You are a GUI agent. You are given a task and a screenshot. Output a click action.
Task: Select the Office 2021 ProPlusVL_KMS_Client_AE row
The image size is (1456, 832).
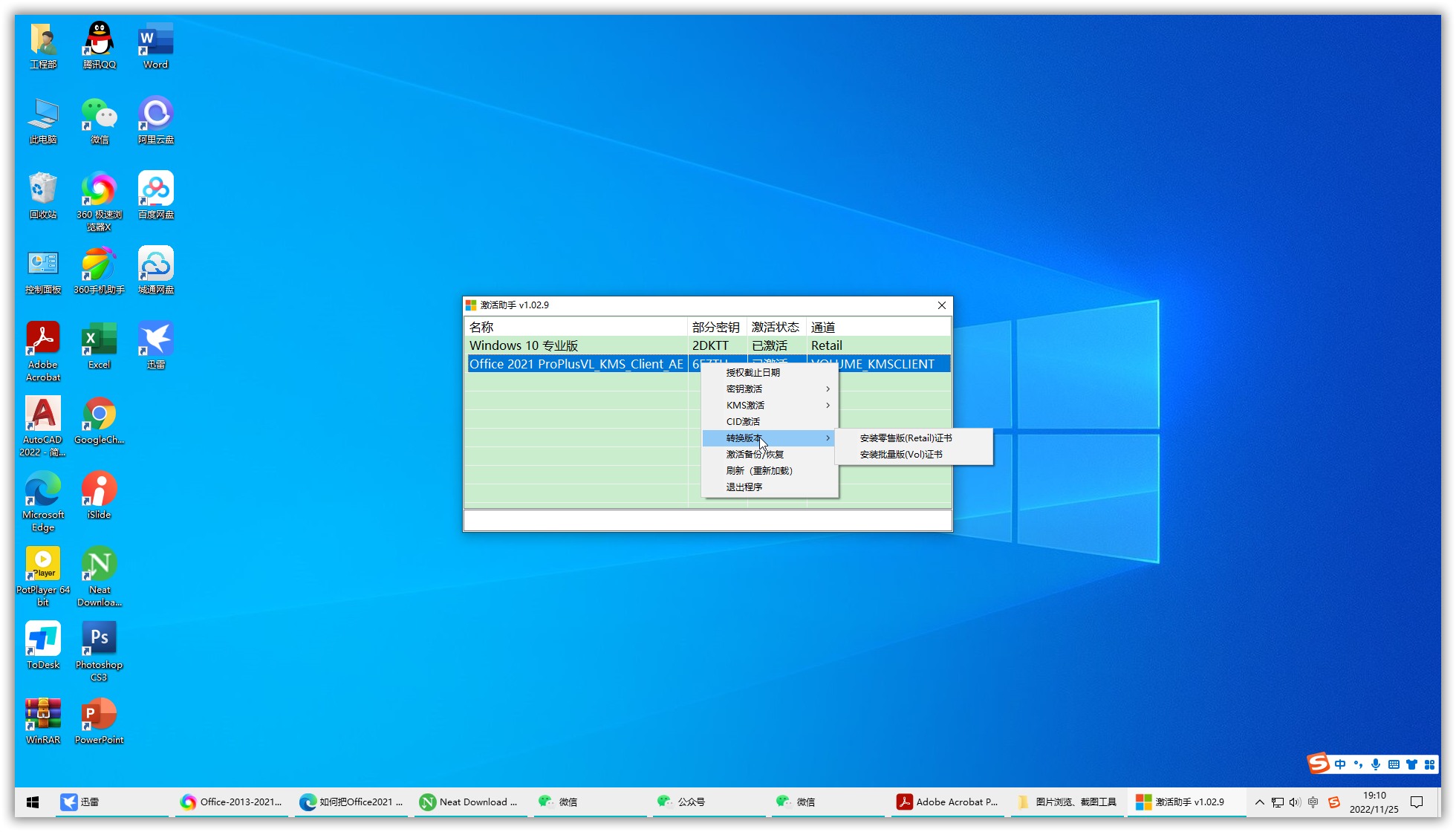coord(708,364)
